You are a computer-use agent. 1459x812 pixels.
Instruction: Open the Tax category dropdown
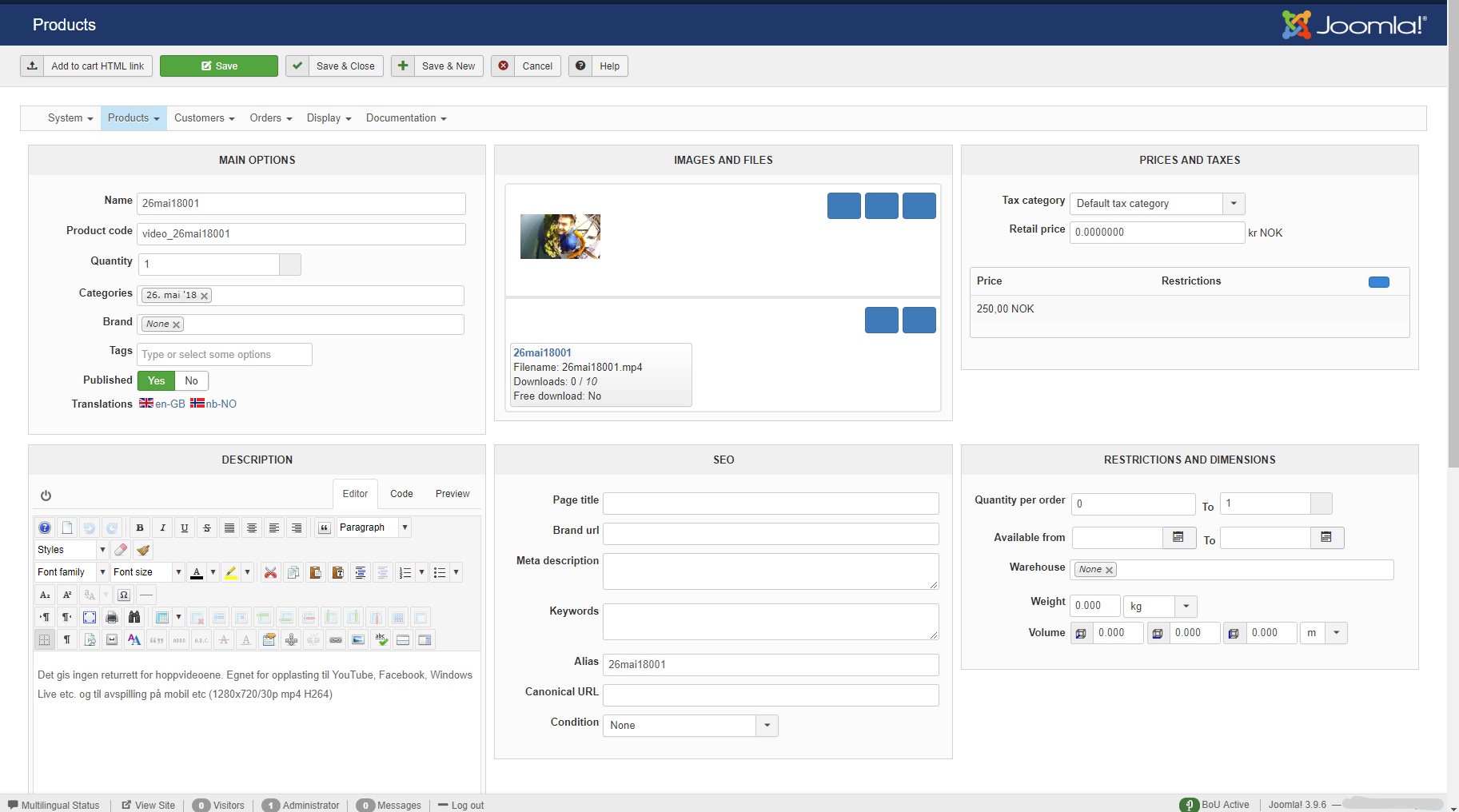[1234, 204]
